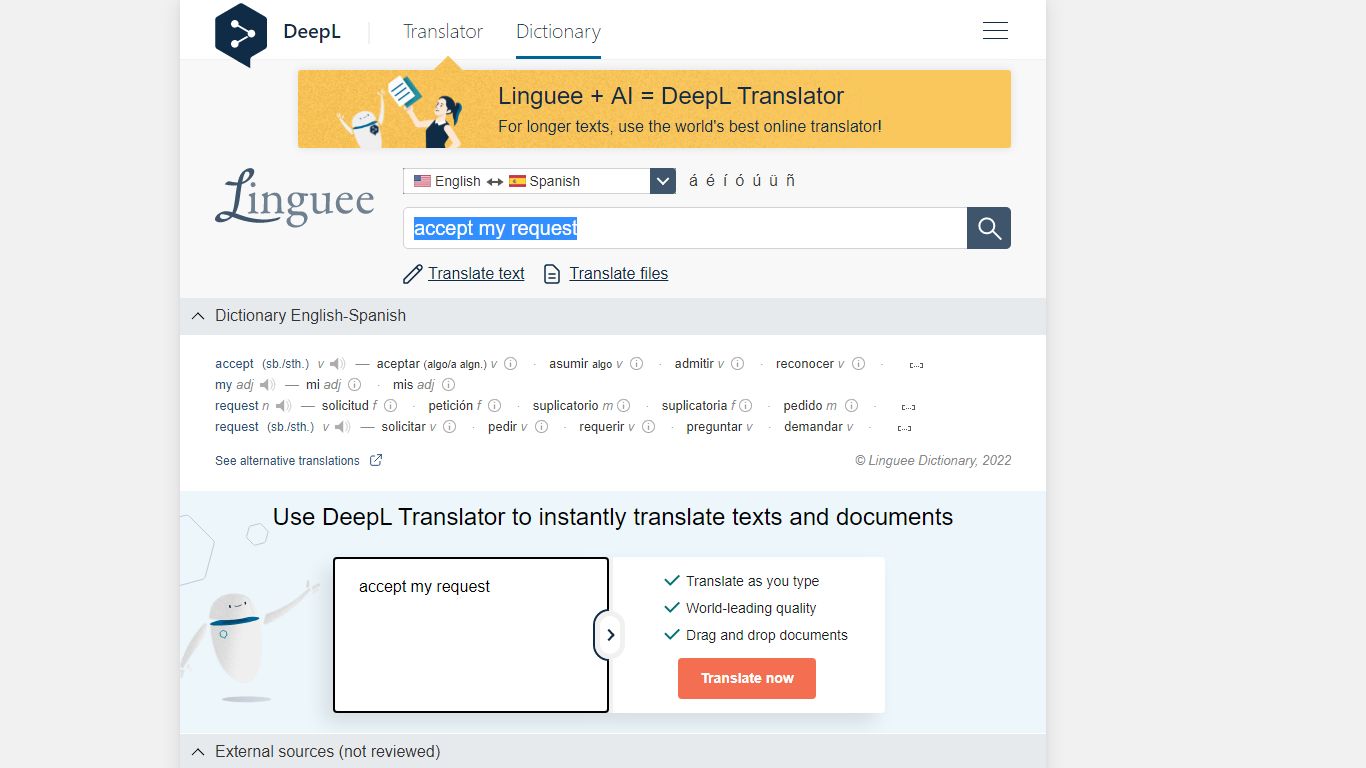1366x768 pixels.
Task: Select the Dictionary tab
Action: (x=558, y=32)
